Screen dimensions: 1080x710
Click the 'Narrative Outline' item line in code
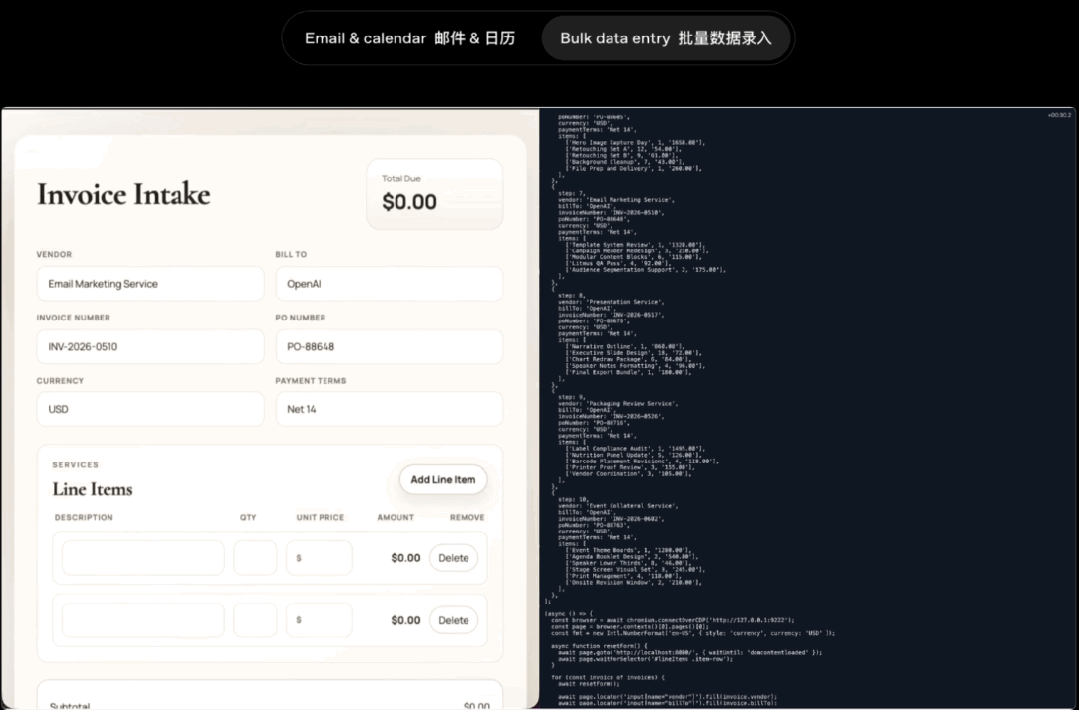coord(625,346)
